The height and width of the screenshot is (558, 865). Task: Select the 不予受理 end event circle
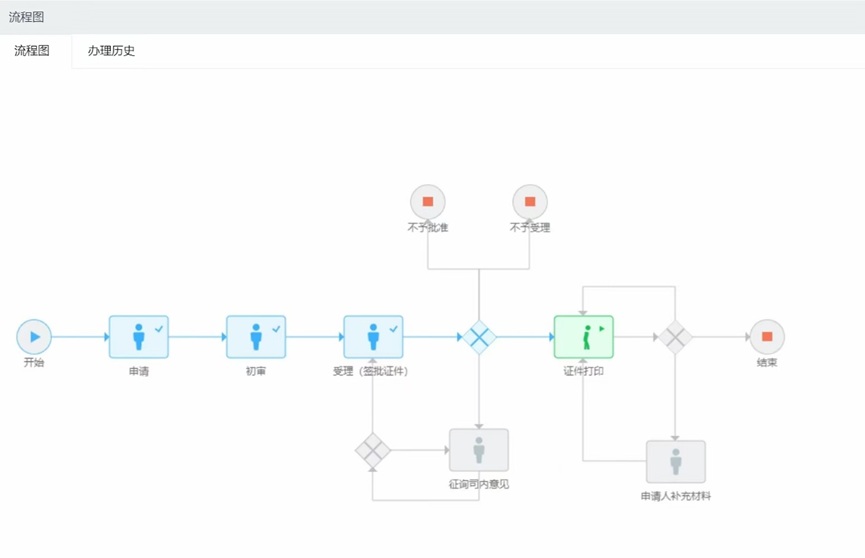530,202
